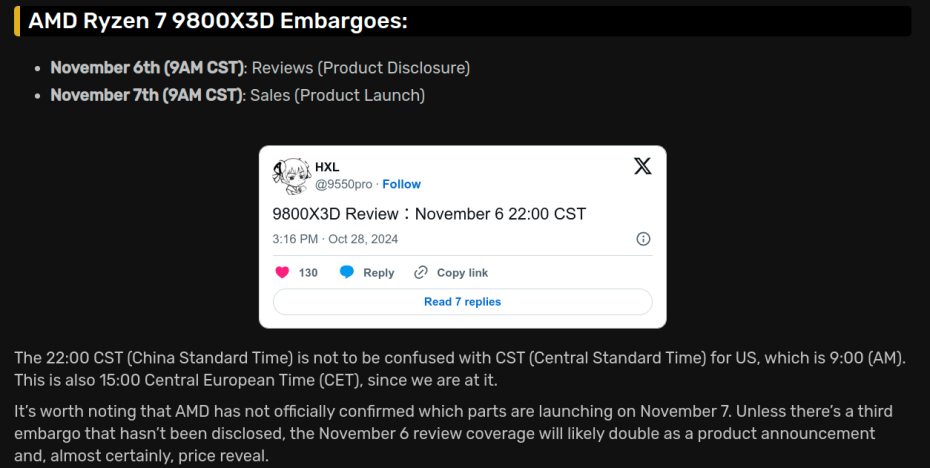930x468 pixels.
Task: Open the @9550pro handle link
Action: point(343,184)
